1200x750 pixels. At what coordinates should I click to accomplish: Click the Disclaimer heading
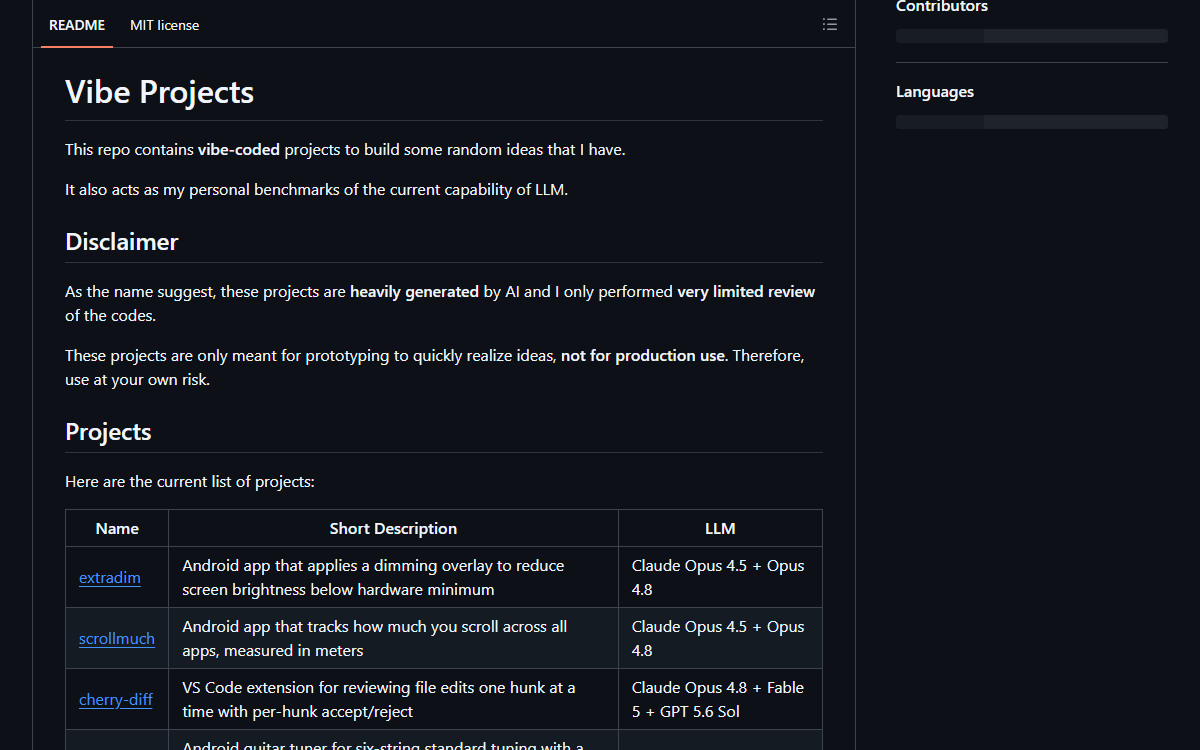pyautogui.click(x=122, y=242)
